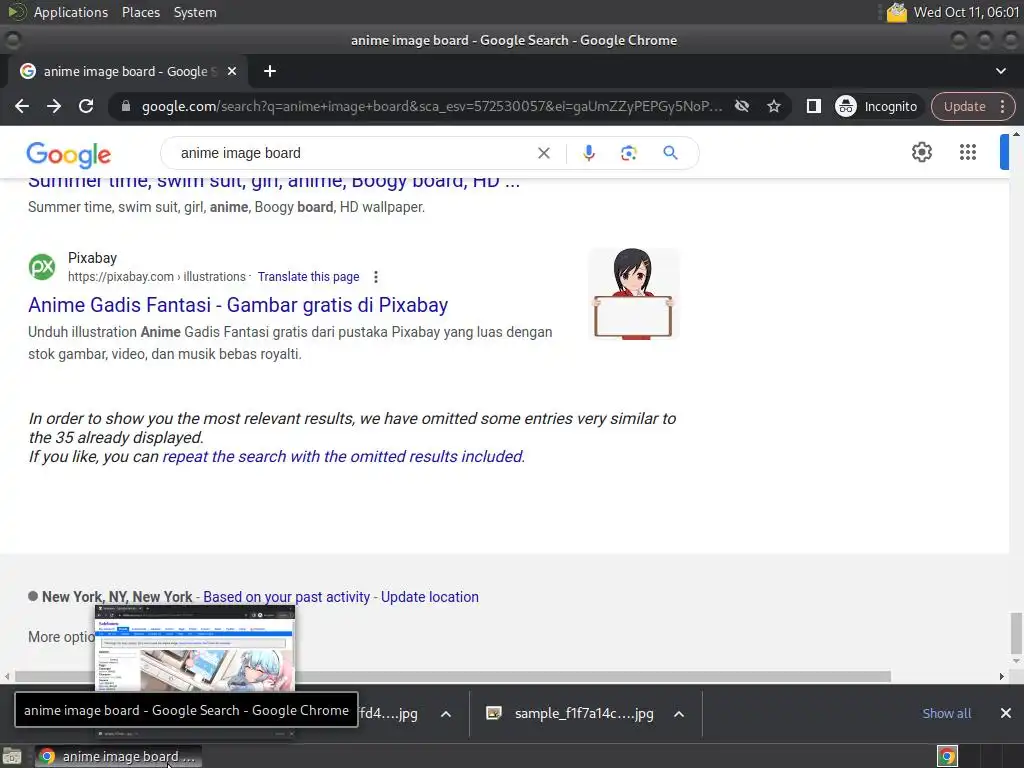Open the Pixabay result's three-dot options
Image resolution: width=1024 pixels, height=768 pixels.
pyautogui.click(x=376, y=277)
